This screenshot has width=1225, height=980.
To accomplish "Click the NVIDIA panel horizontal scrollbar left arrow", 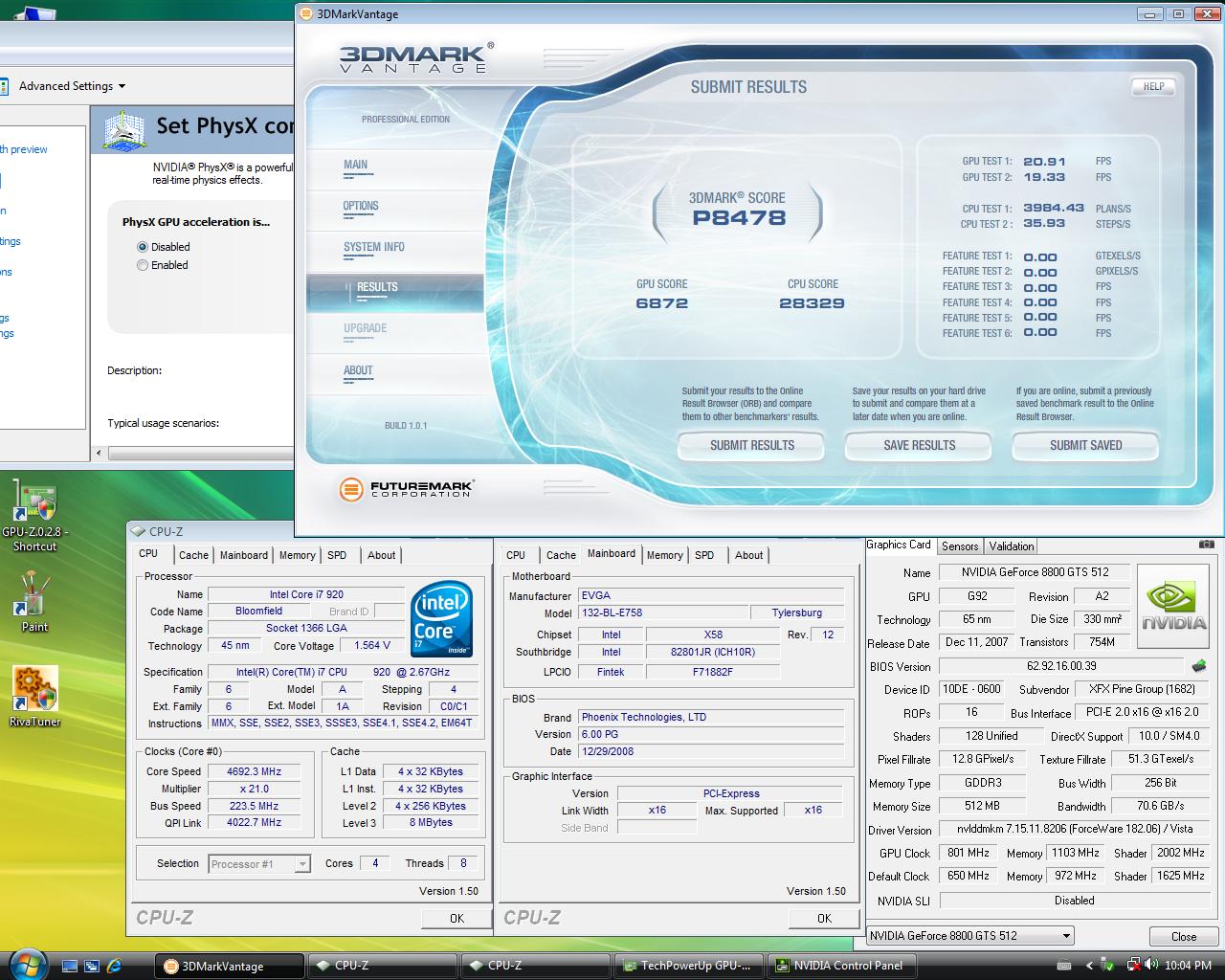I will tap(99, 454).
